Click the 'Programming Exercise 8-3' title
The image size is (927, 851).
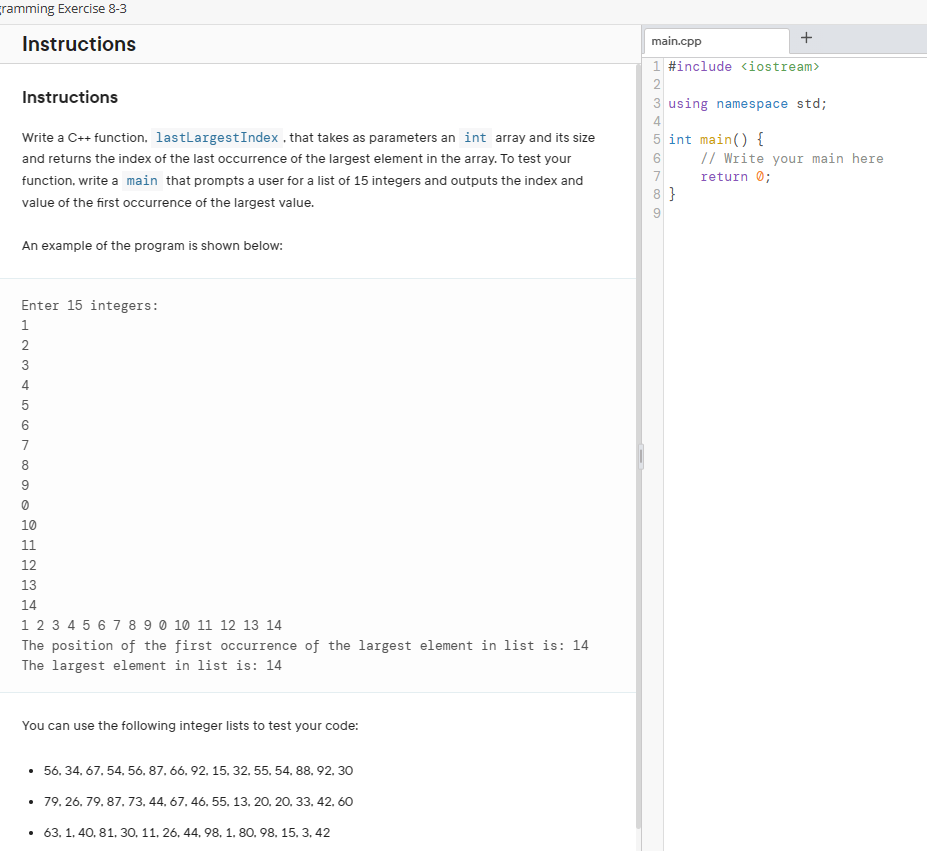[63, 9]
